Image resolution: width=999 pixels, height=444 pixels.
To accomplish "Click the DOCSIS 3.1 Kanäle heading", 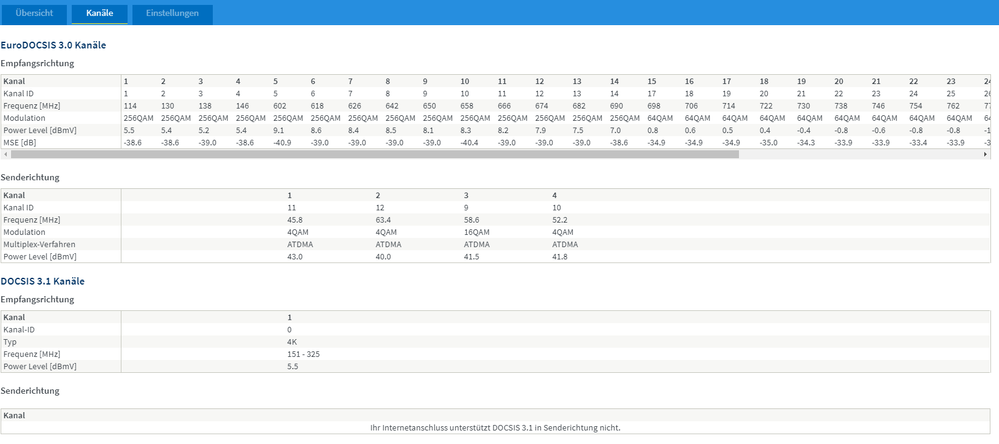I will coord(43,281).
